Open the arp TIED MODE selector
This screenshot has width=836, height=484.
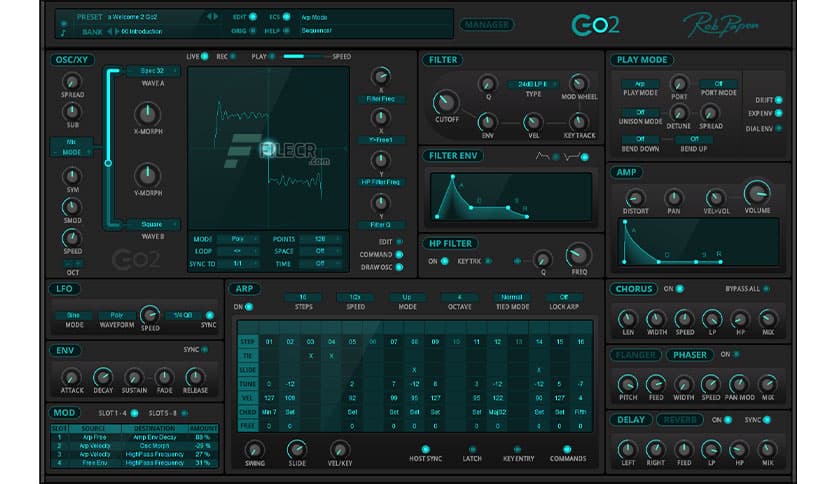512,297
